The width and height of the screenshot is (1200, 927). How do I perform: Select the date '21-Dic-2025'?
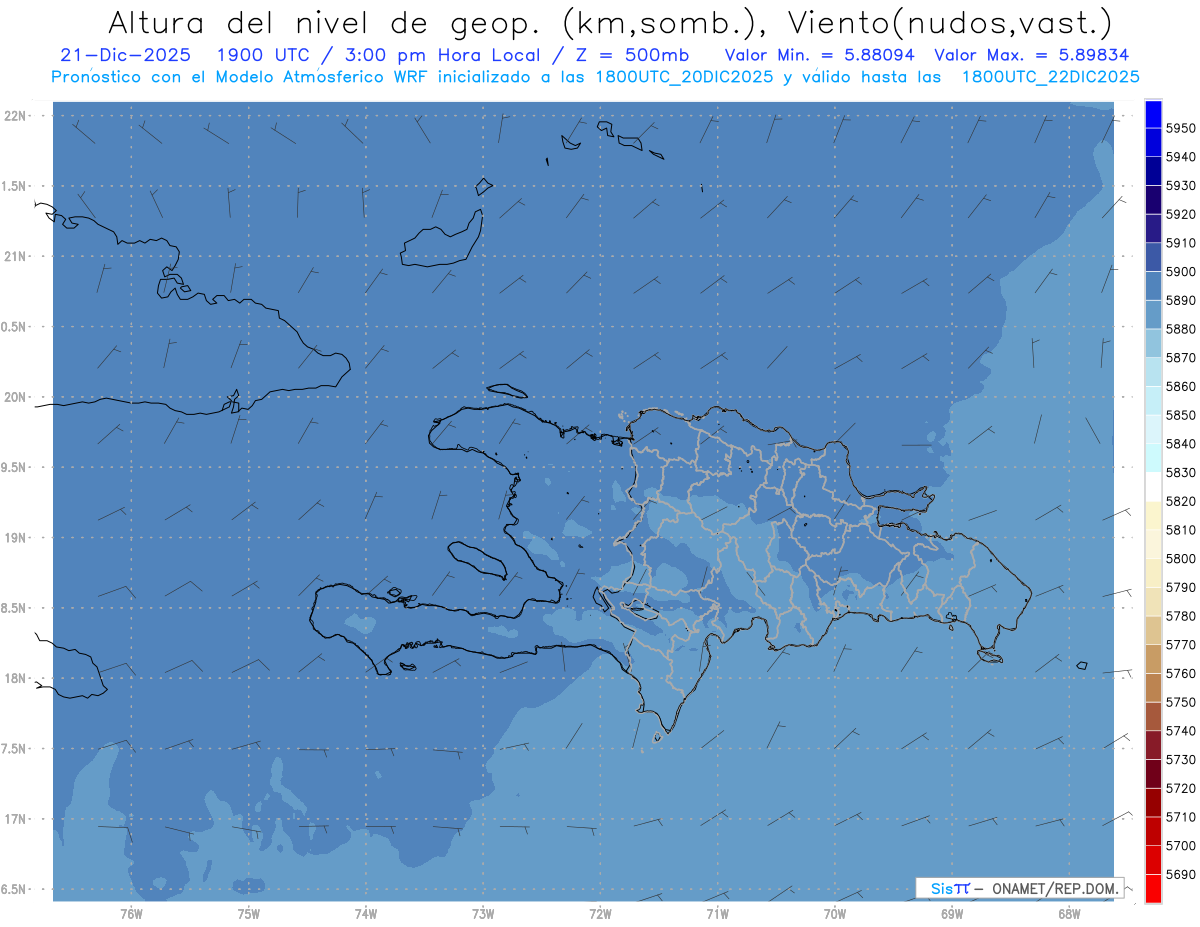coord(125,55)
